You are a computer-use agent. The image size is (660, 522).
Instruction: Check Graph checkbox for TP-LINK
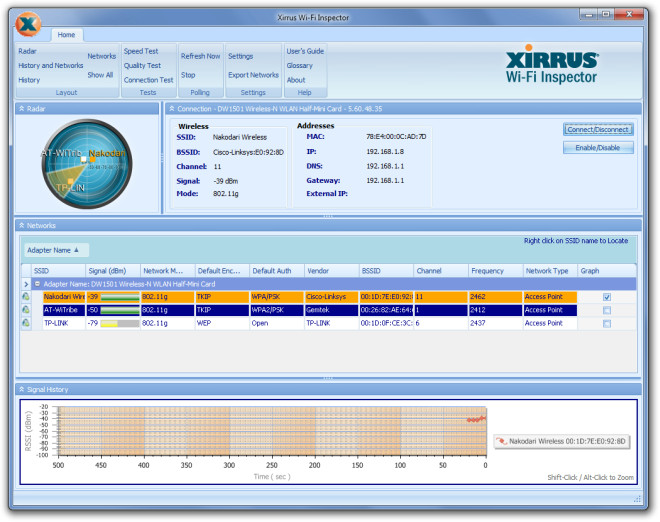click(607, 323)
